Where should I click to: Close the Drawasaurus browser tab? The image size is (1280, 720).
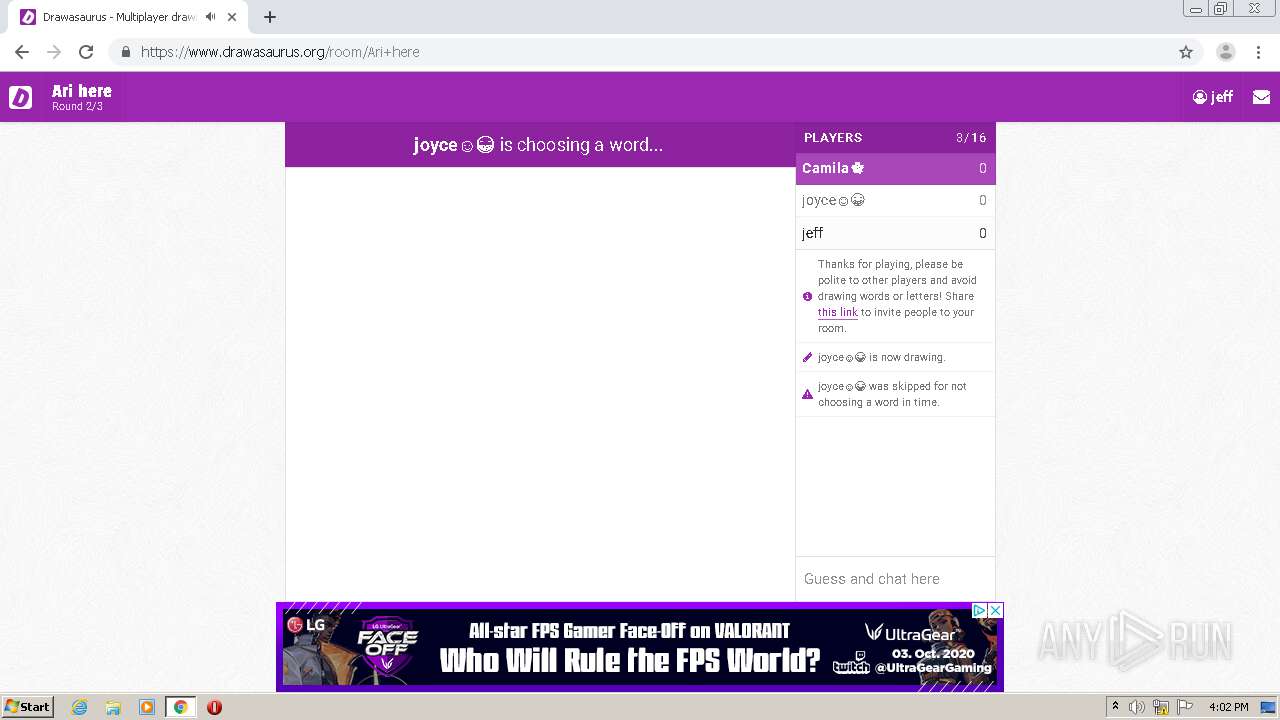pos(232,17)
